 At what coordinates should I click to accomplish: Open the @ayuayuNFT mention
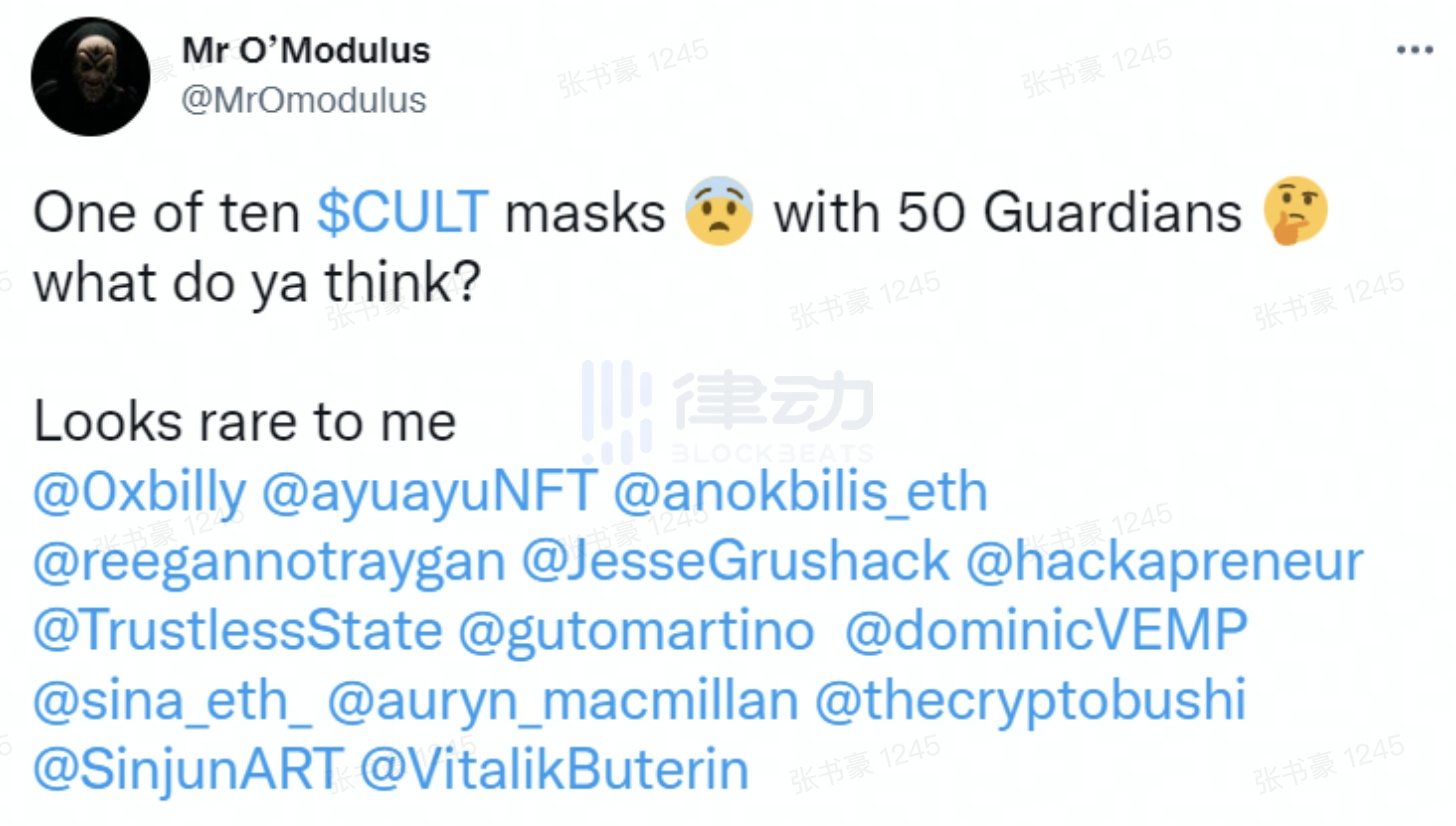tap(429, 493)
